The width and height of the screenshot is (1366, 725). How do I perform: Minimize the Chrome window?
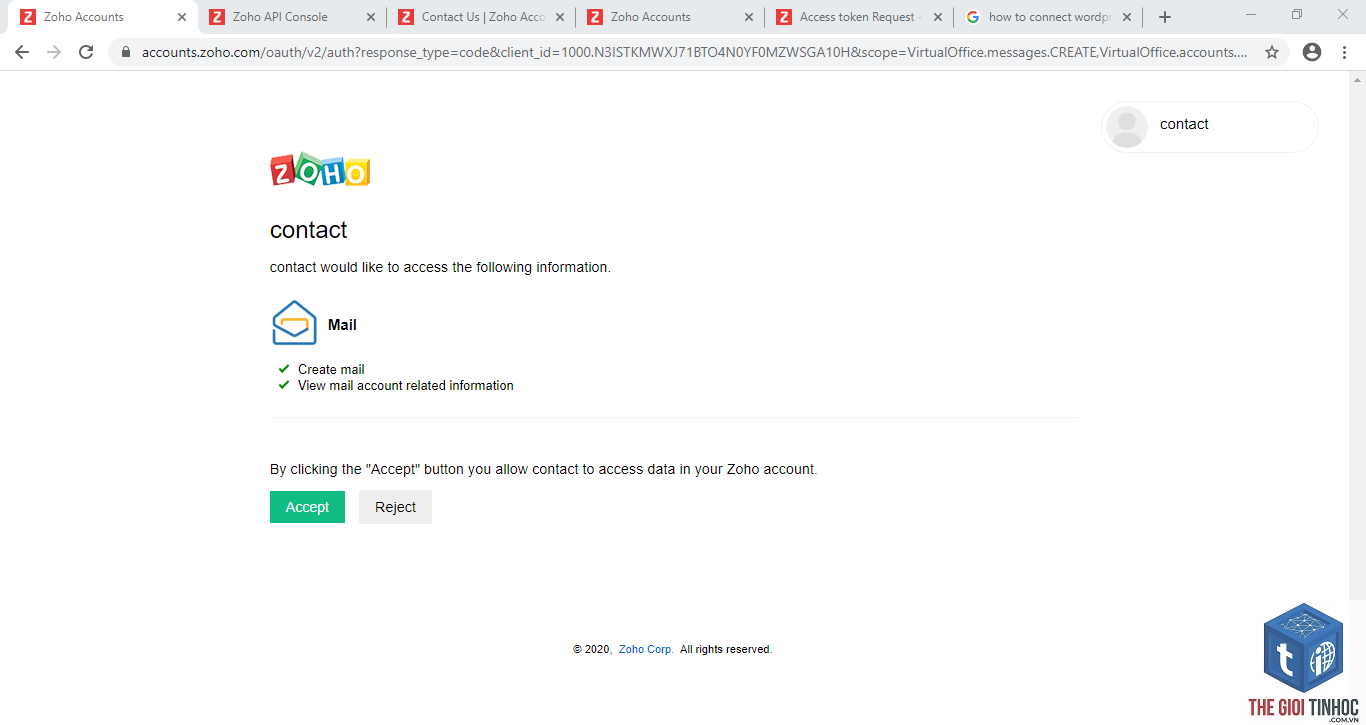coord(1251,14)
